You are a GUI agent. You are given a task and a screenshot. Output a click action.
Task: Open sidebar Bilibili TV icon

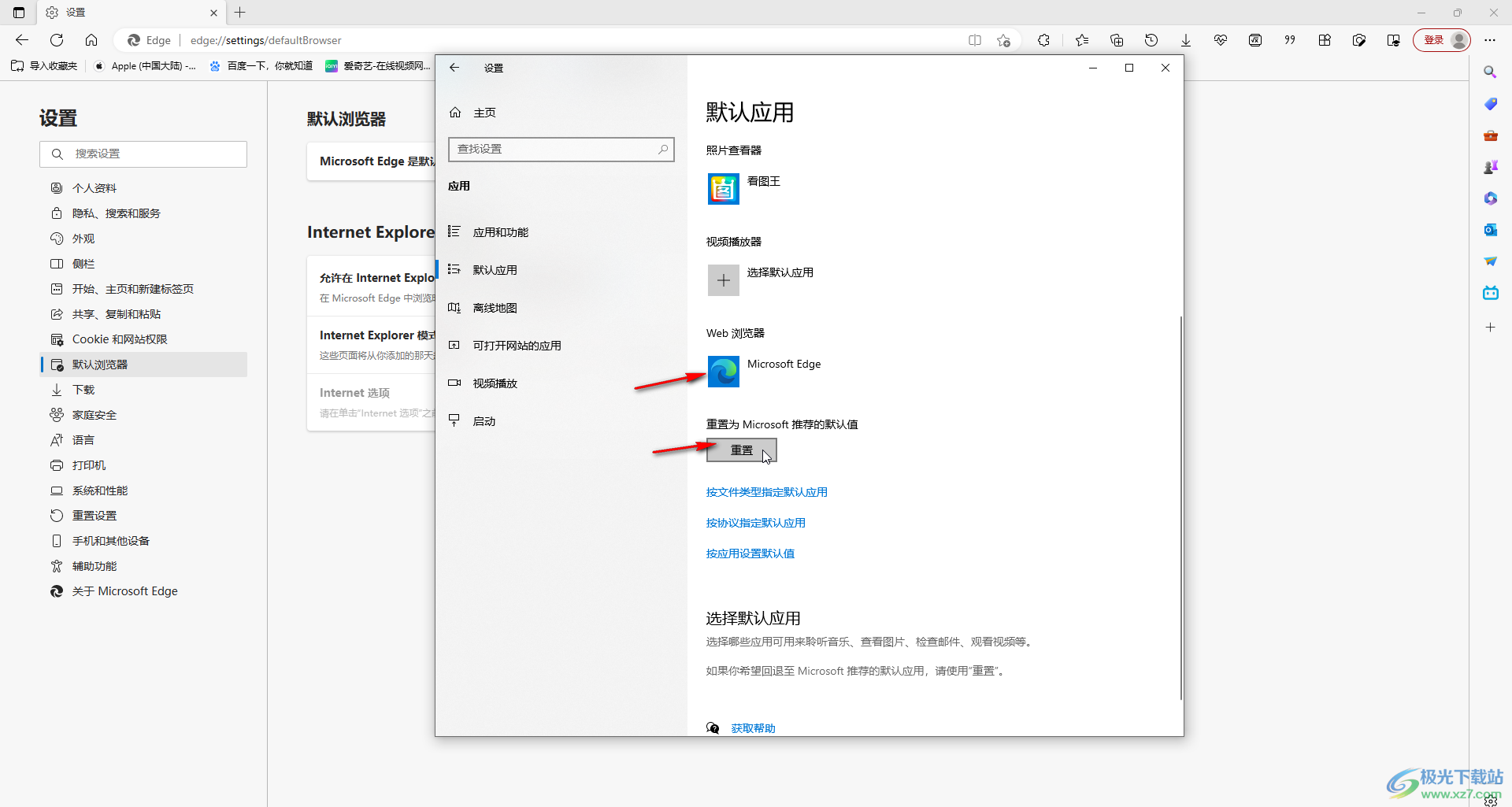point(1490,293)
